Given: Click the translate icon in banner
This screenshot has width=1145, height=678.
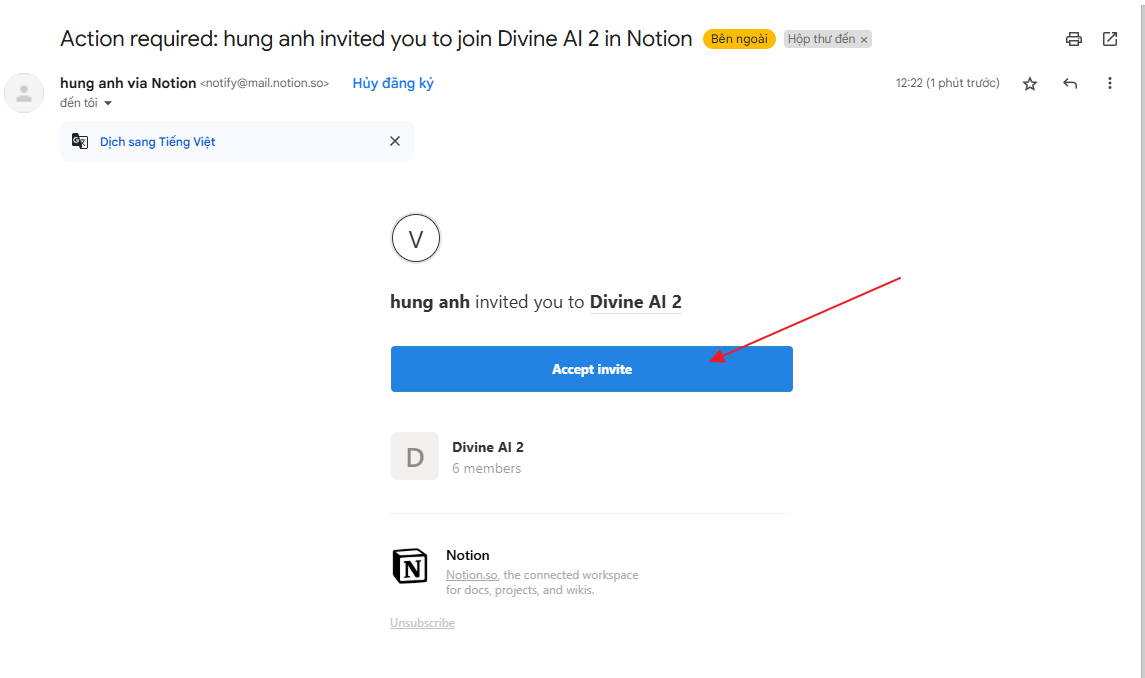Looking at the screenshot, I should tap(80, 142).
